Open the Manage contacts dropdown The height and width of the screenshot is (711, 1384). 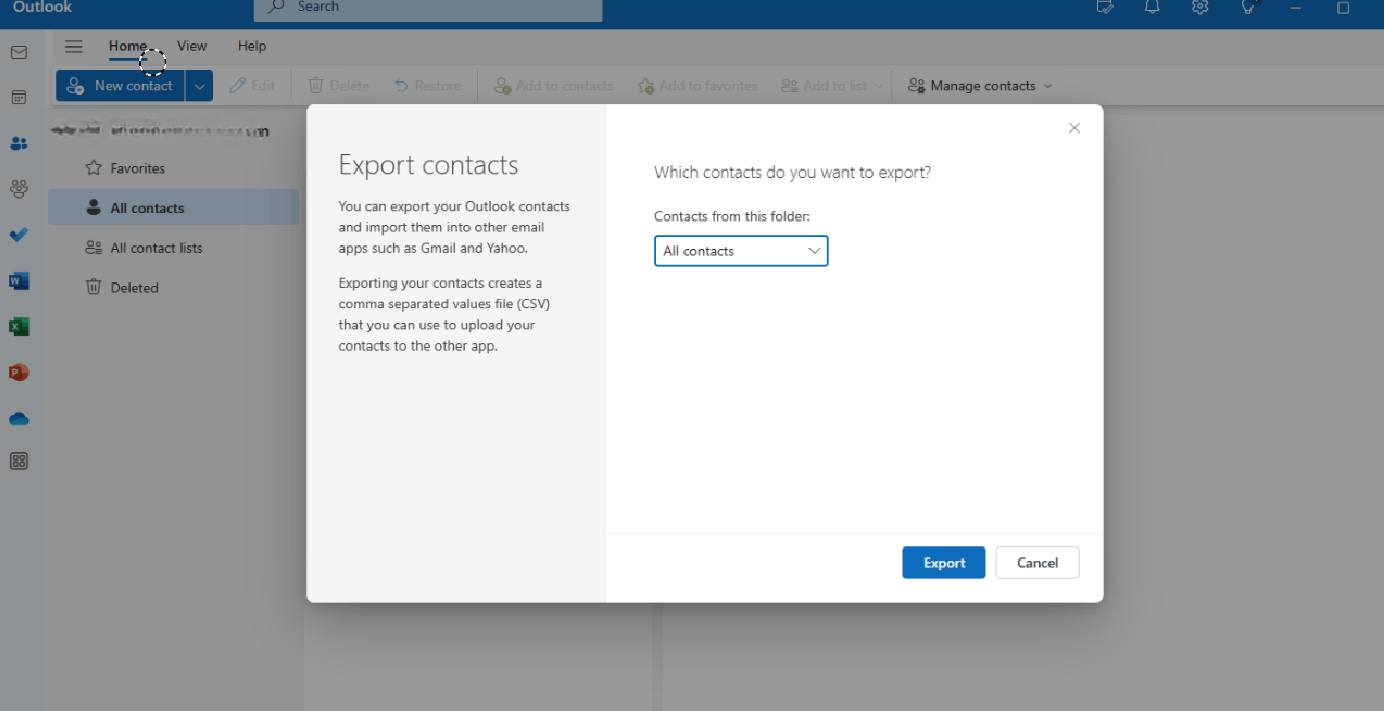pyautogui.click(x=978, y=85)
